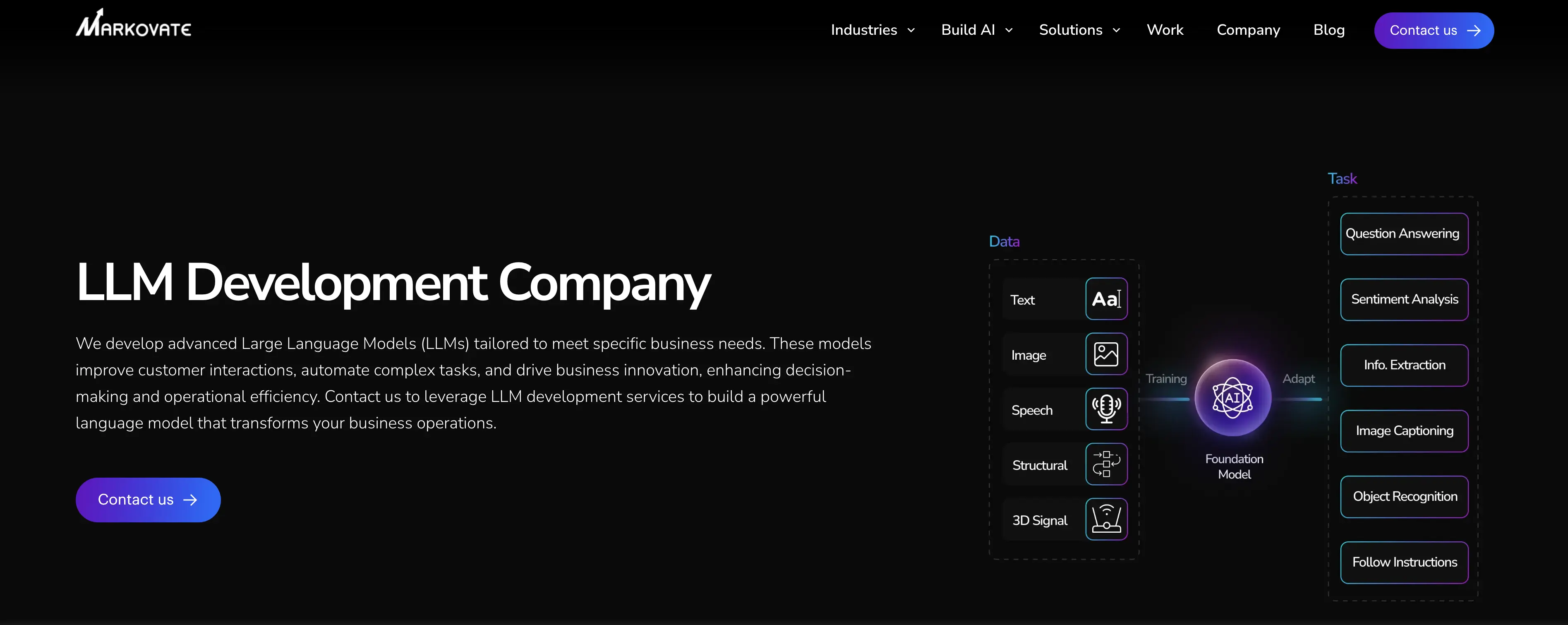Select the Question Answering task box

[x=1404, y=234]
